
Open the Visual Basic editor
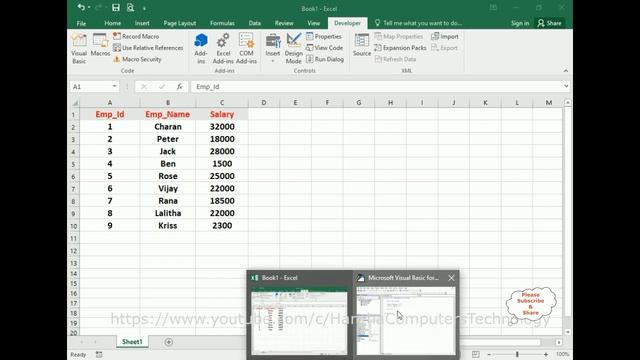tap(79, 49)
